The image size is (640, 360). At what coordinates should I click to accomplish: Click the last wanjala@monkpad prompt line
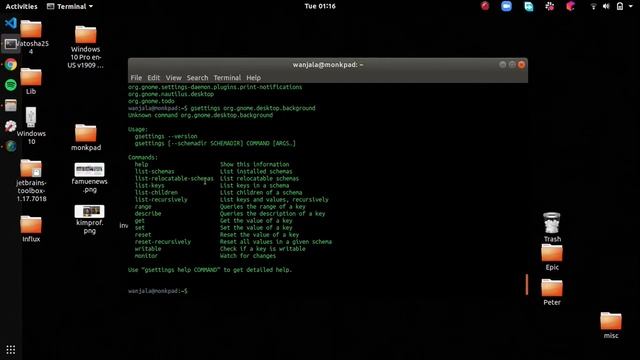pos(158,291)
